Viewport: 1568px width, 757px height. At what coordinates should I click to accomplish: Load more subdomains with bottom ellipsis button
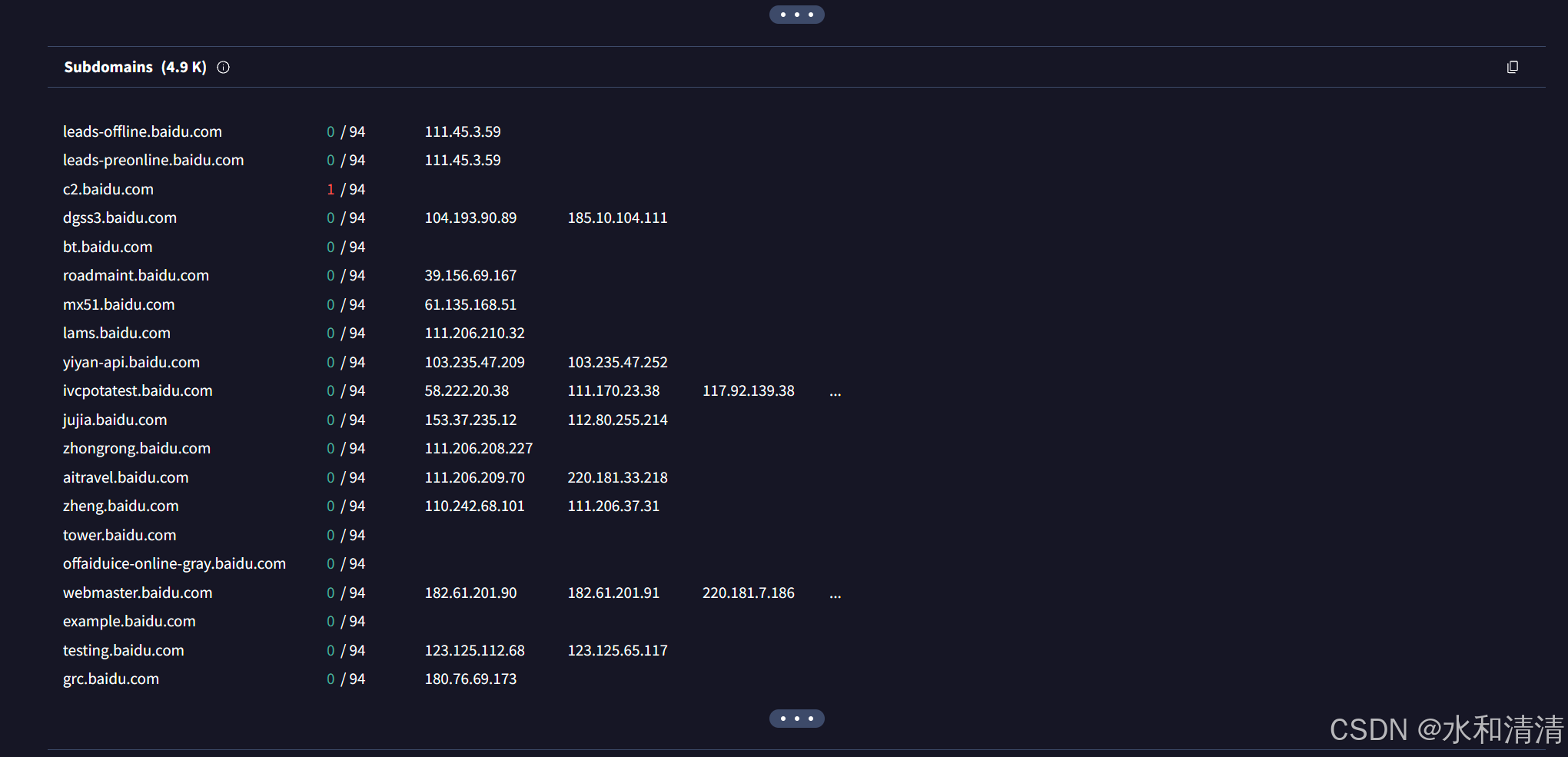coord(797,719)
